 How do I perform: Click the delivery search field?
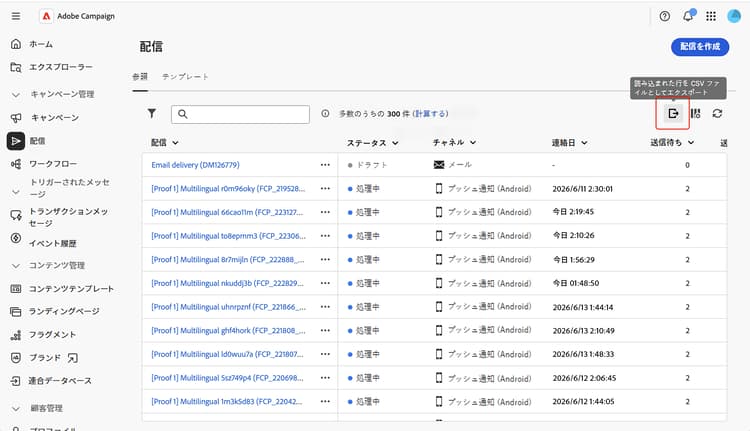tap(240, 114)
